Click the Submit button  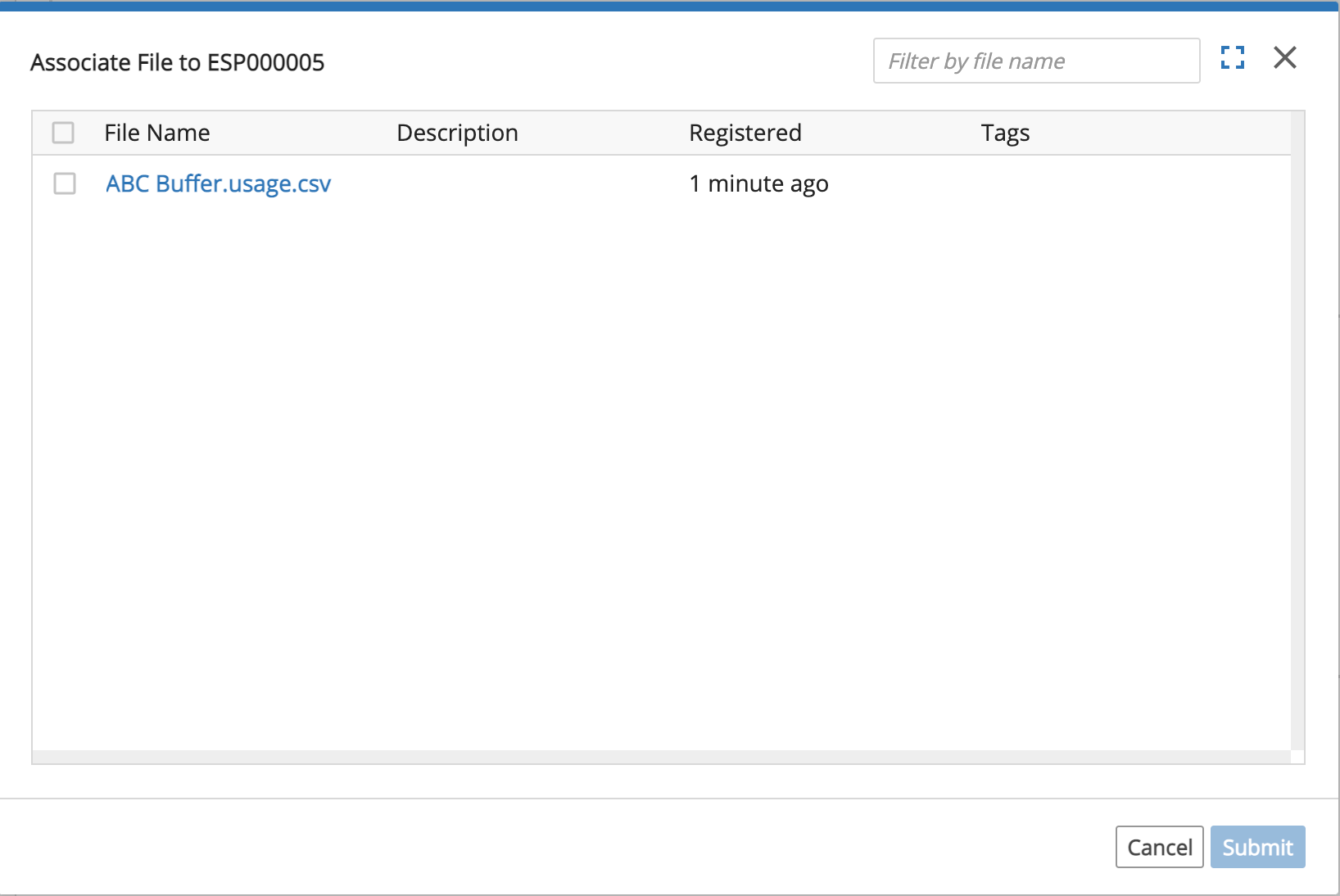(x=1257, y=847)
